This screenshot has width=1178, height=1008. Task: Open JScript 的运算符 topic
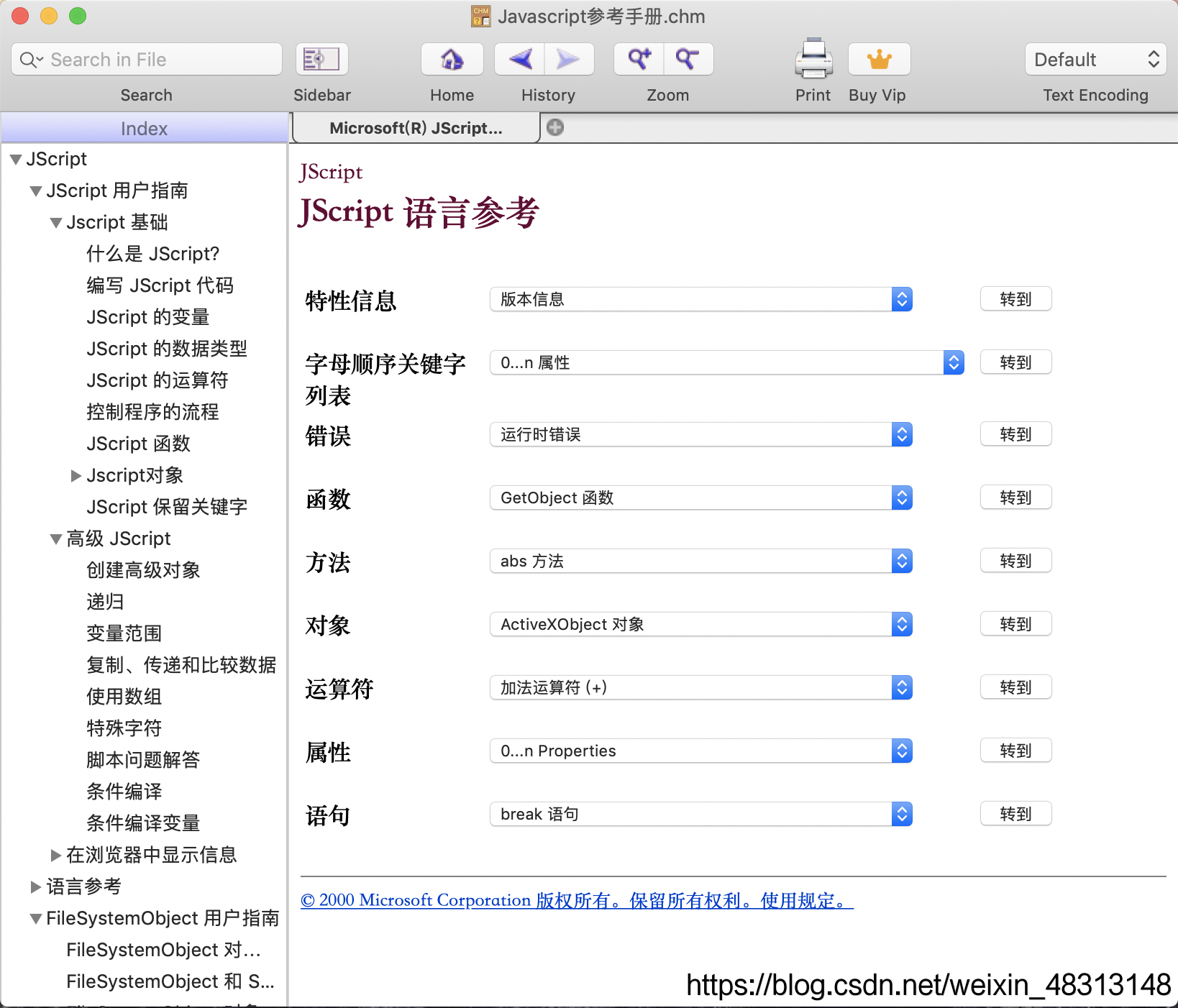pos(157,380)
